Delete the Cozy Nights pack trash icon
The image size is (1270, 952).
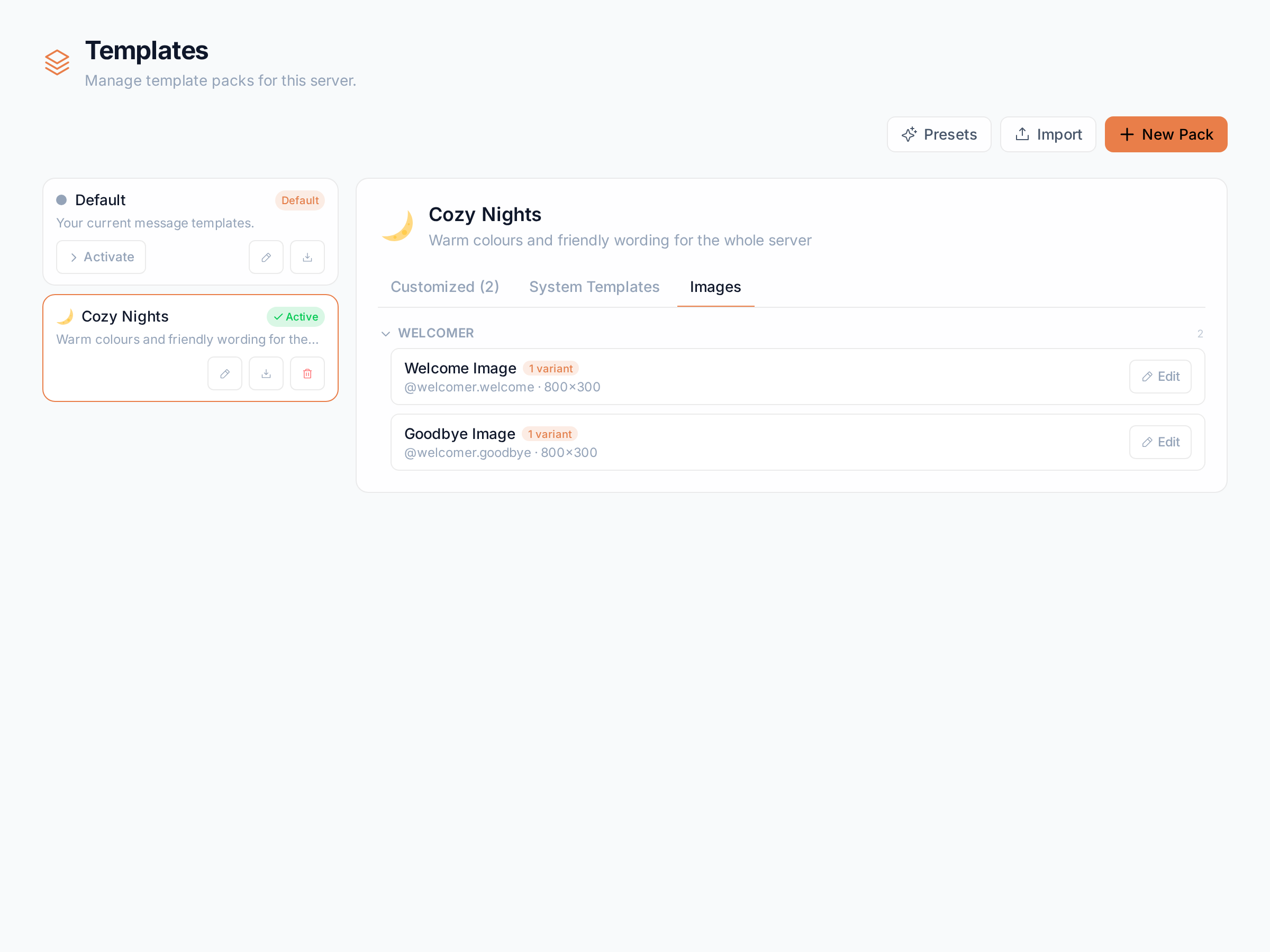[x=307, y=373]
